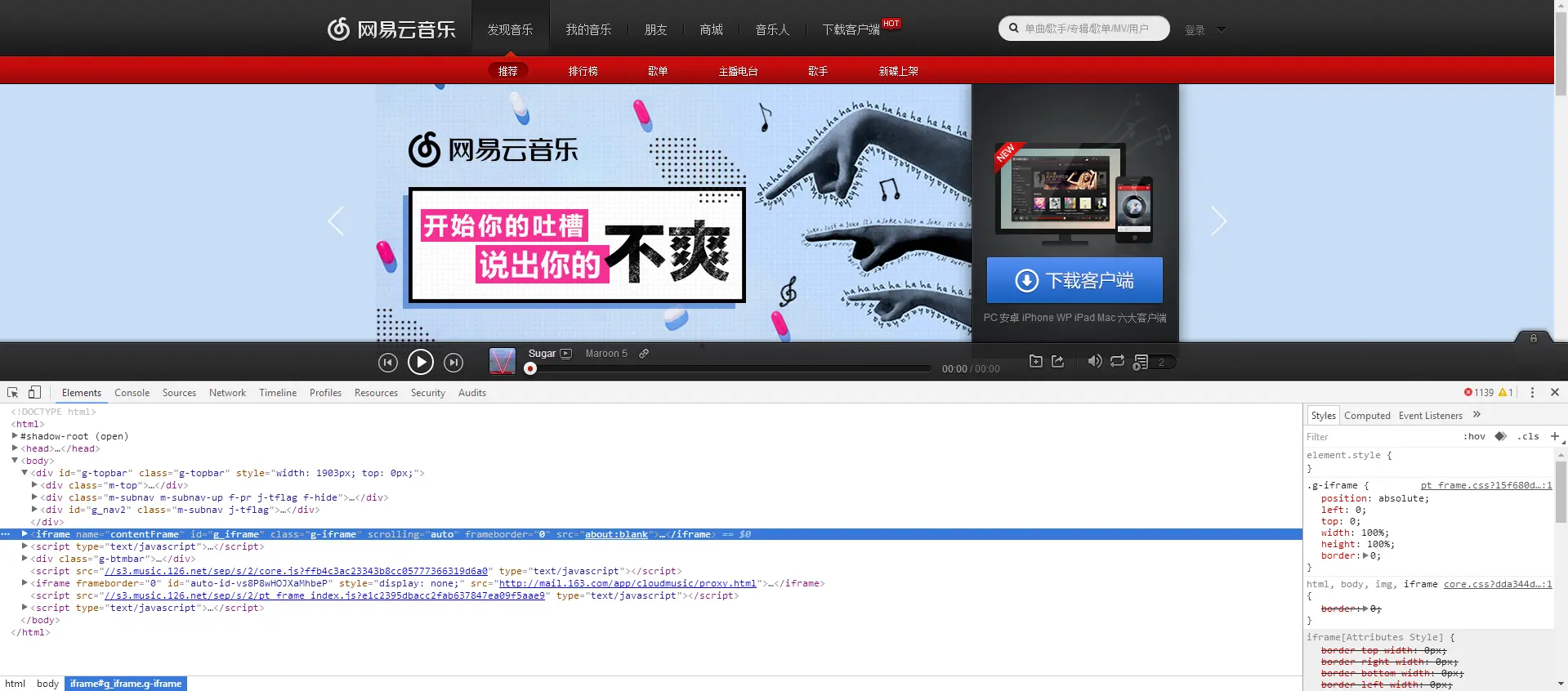Expand the g-btmbar div node
This screenshot has width=1568, height=691.
[x=25, y=559]
